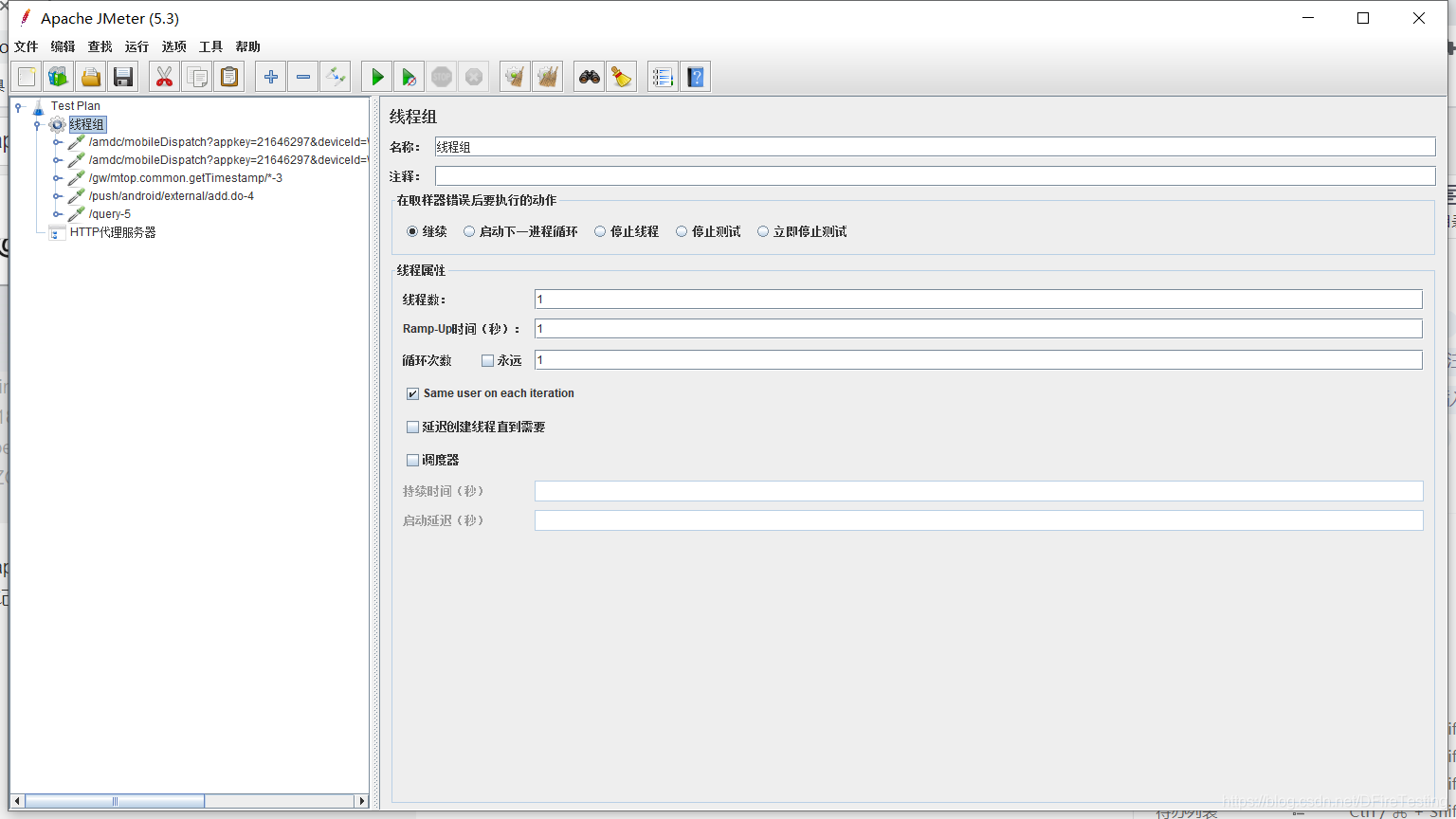Click the Ramp-Up时间 input field
This screenshot has height=819, width=1456.
(978, 329)
